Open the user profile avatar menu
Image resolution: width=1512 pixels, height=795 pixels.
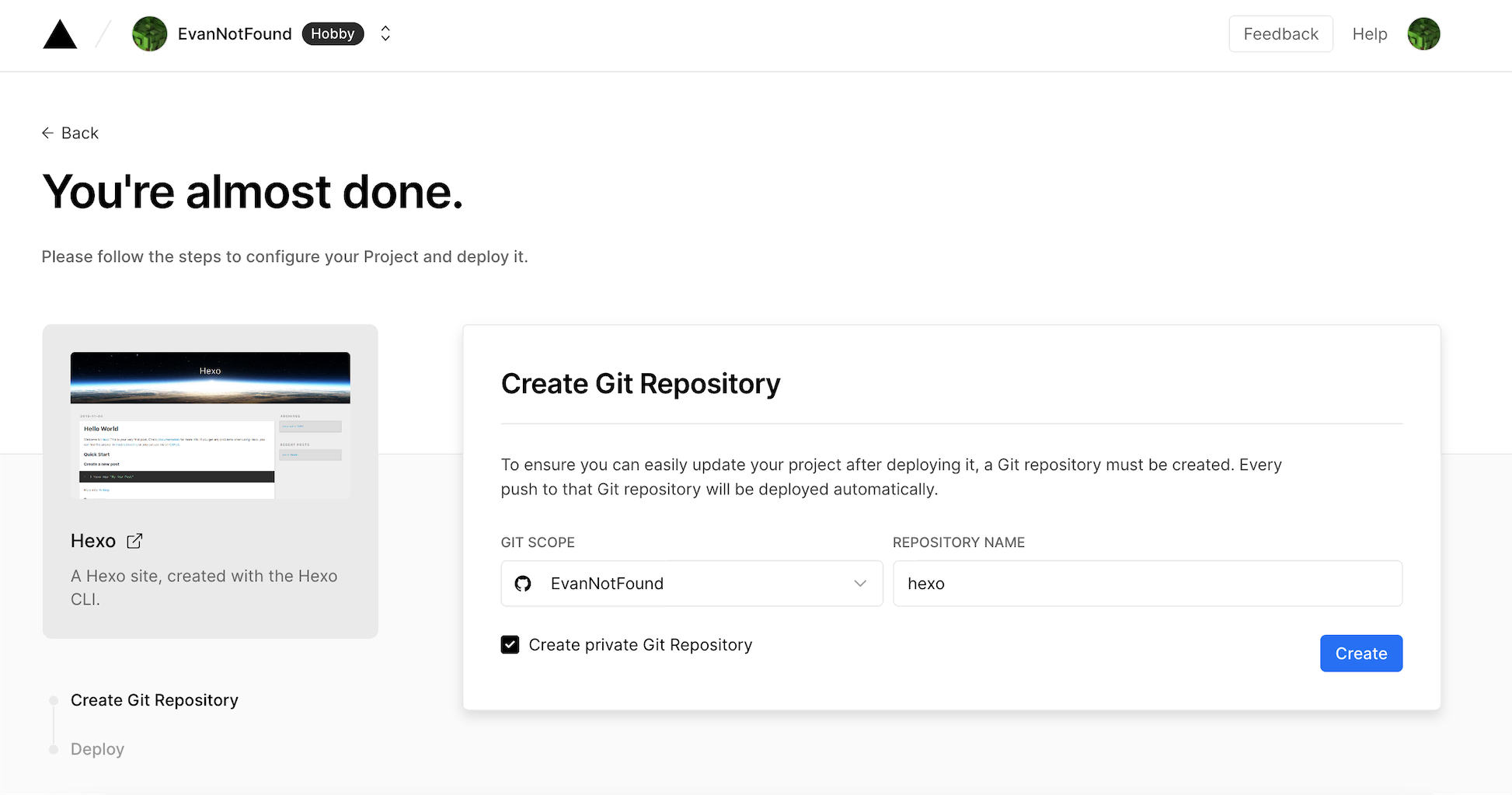click(x=1423, y=34)
